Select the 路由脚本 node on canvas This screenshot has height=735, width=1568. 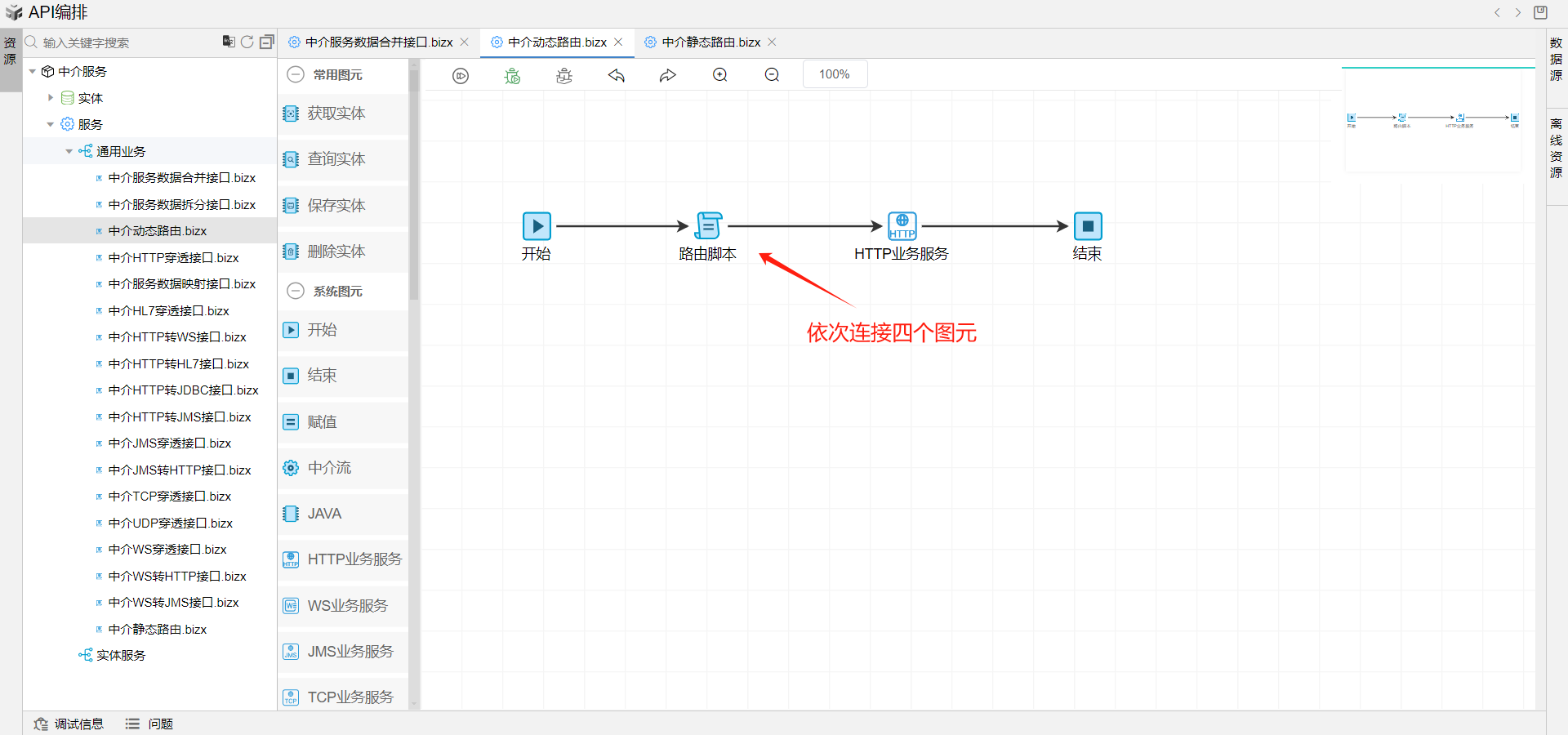tap(708, 226)
